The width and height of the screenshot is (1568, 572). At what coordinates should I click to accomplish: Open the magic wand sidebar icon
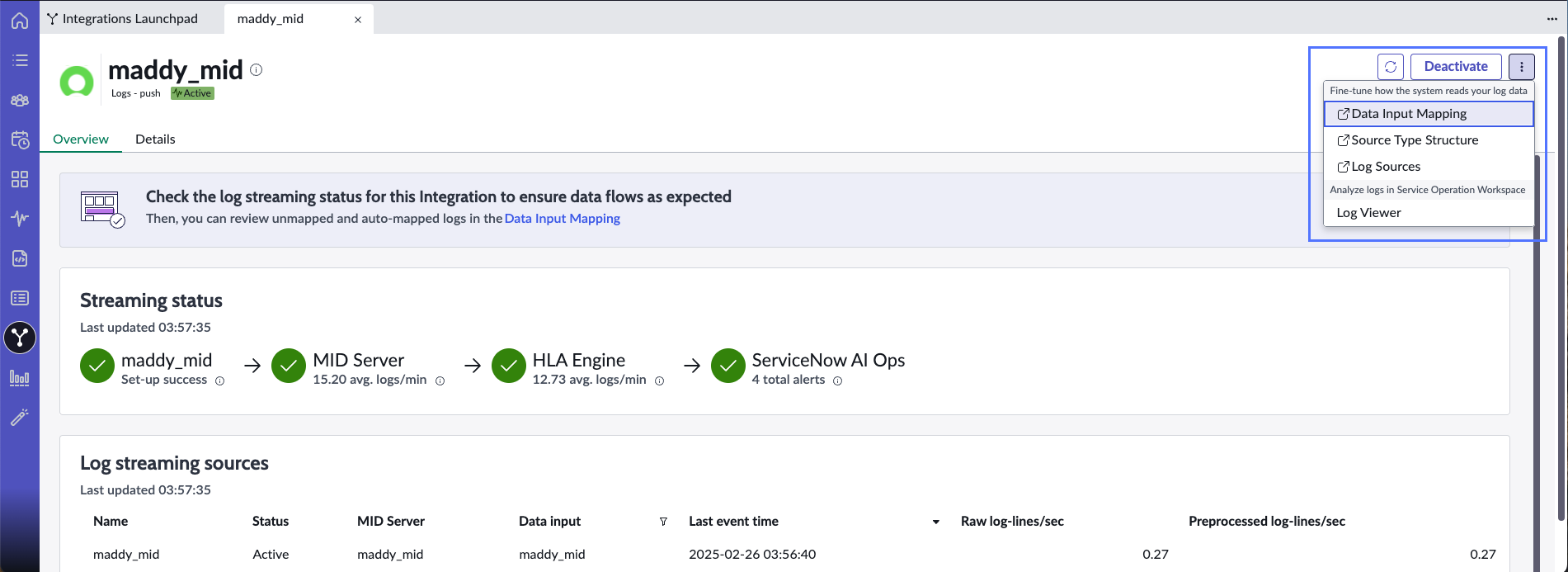coord(20,417)
